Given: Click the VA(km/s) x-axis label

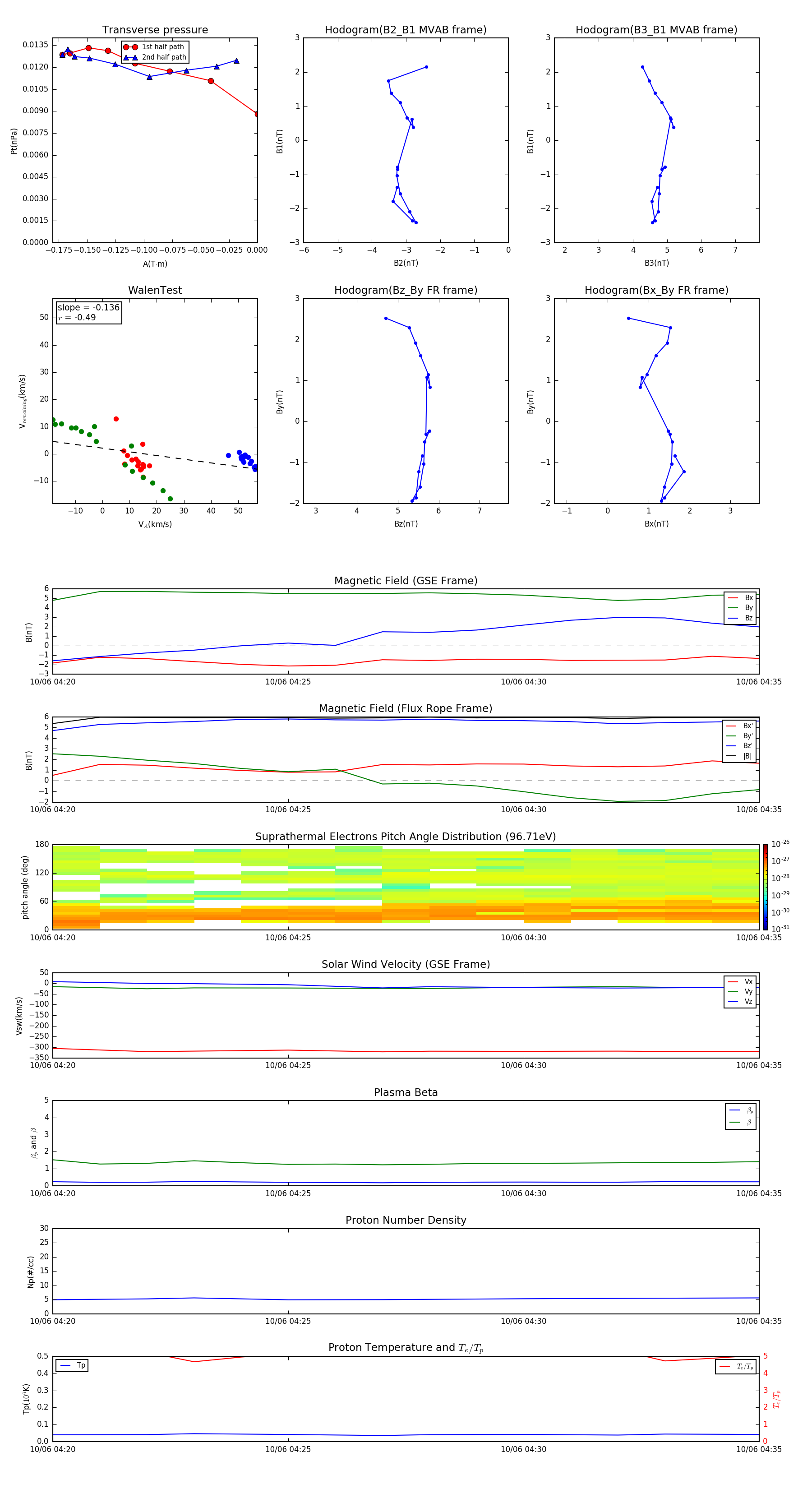Looking at the screenshot, I should (155, 524).
